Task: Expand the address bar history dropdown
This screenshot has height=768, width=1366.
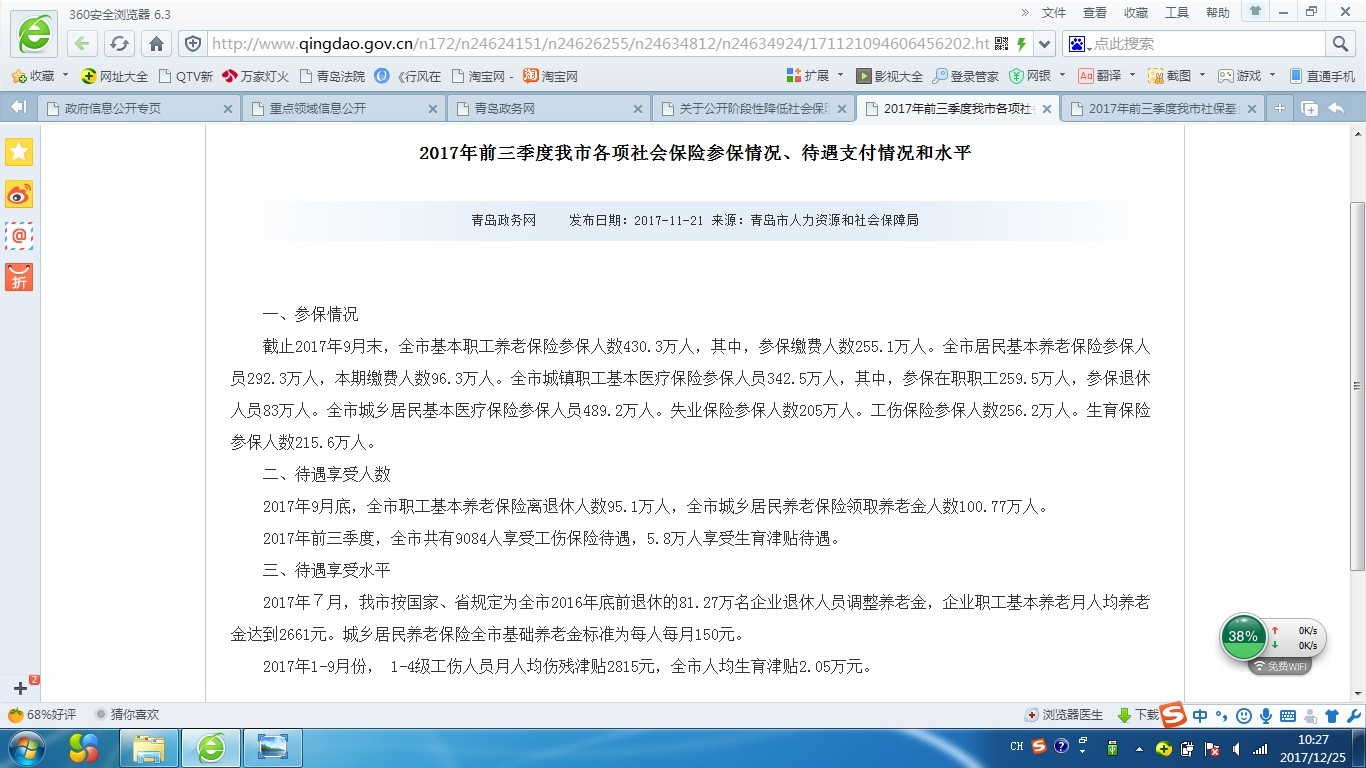Action: 1045,44
